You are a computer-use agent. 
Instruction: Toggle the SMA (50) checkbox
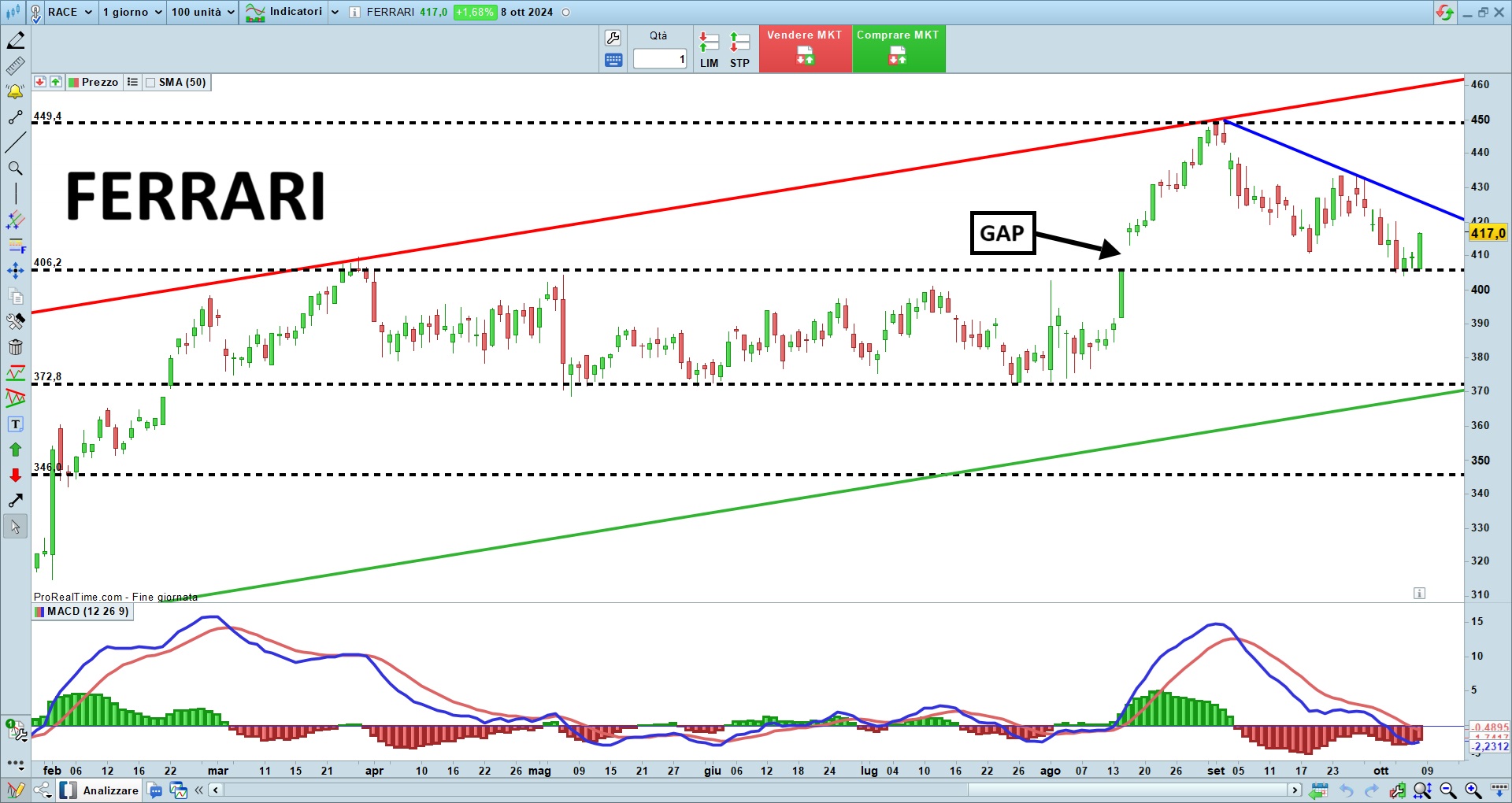tap(150, 83)
